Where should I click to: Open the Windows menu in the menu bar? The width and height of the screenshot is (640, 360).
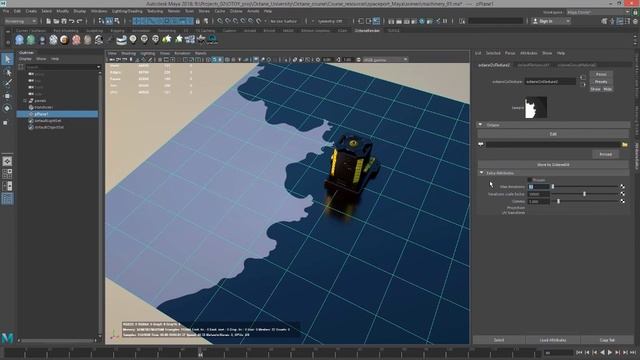click(99, 11)
